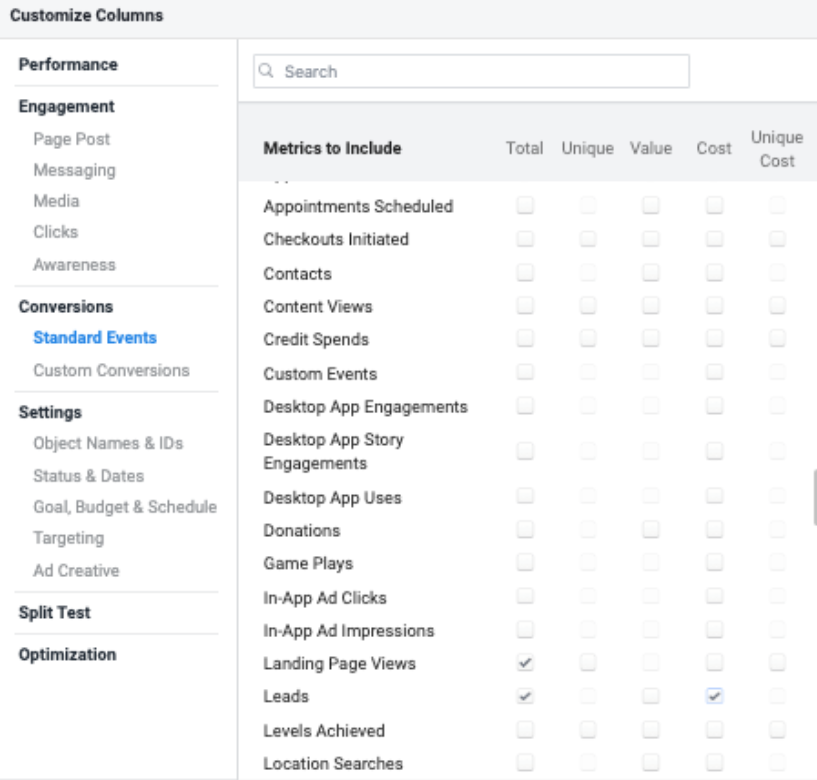Open the Performance section

pyautogui.click(x=67, y=64)
